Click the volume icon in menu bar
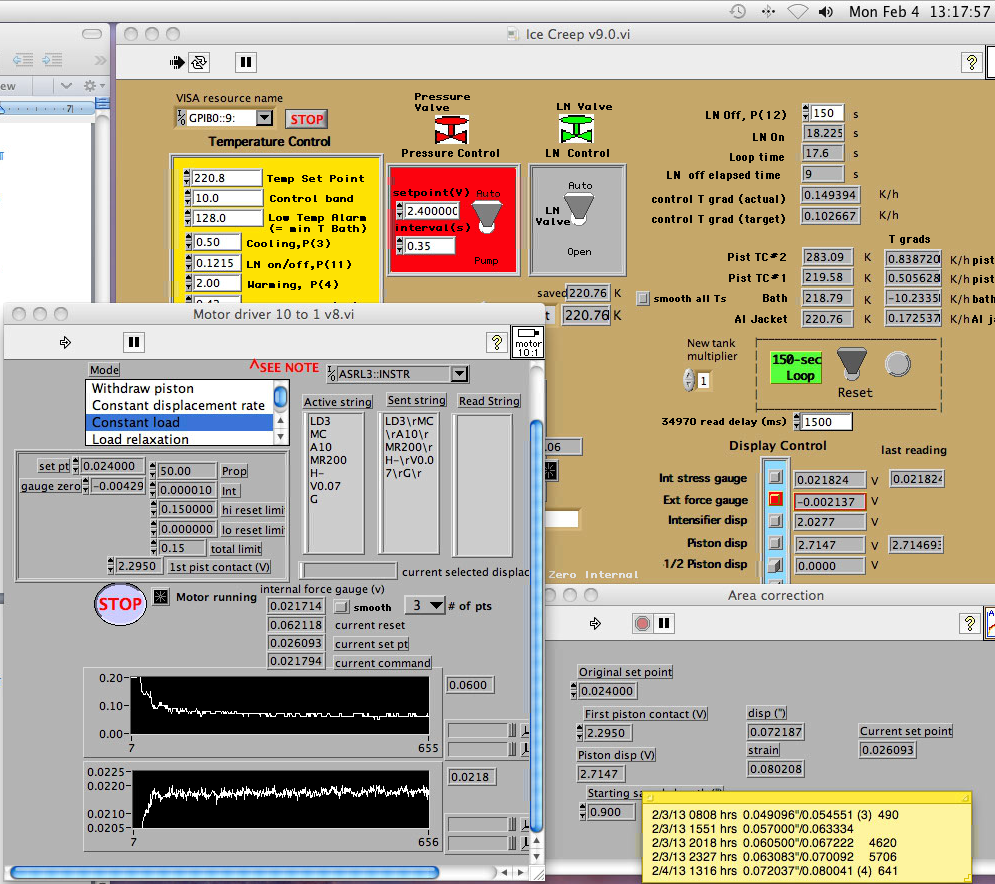 (x=826, y=12)
